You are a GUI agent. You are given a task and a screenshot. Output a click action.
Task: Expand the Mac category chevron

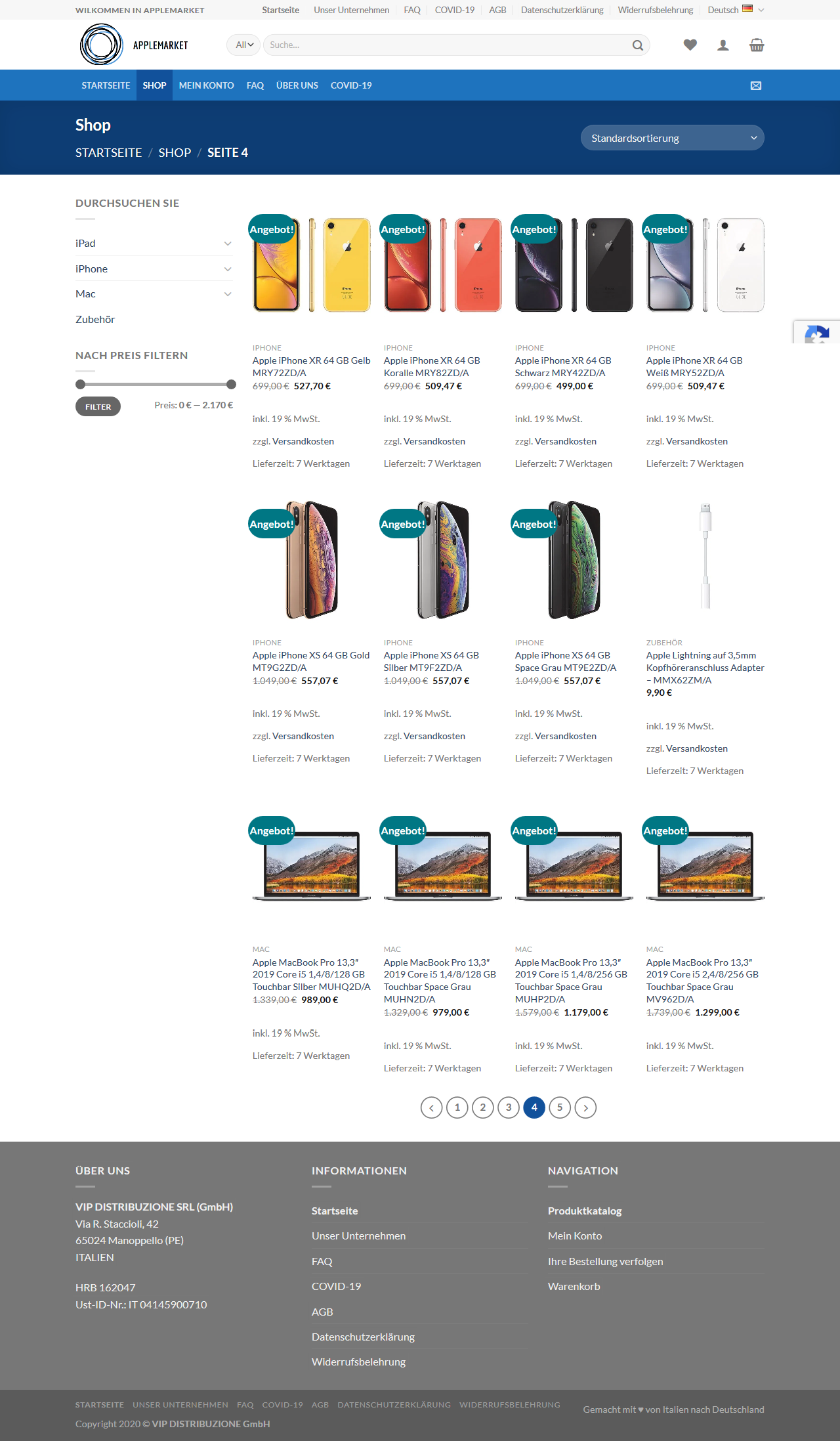pyautogui.click(x=228, y=294)
